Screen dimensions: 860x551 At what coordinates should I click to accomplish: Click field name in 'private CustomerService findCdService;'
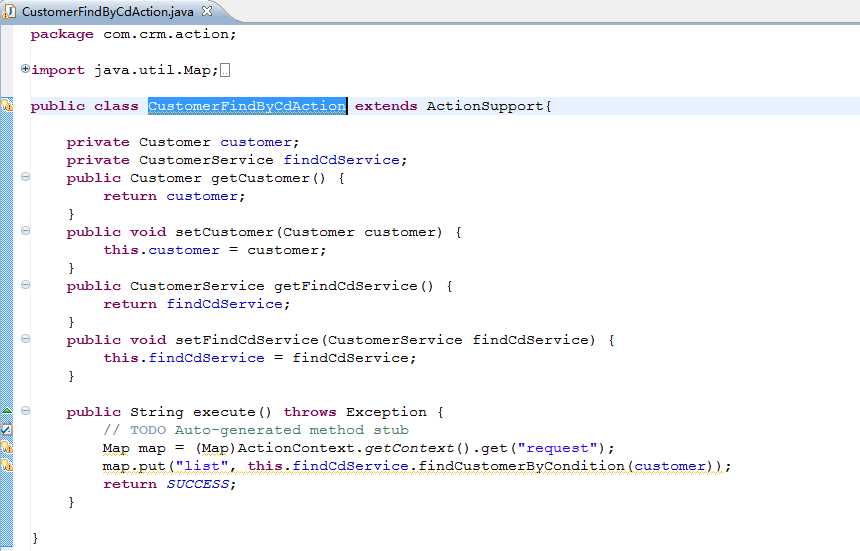[341, 160]
